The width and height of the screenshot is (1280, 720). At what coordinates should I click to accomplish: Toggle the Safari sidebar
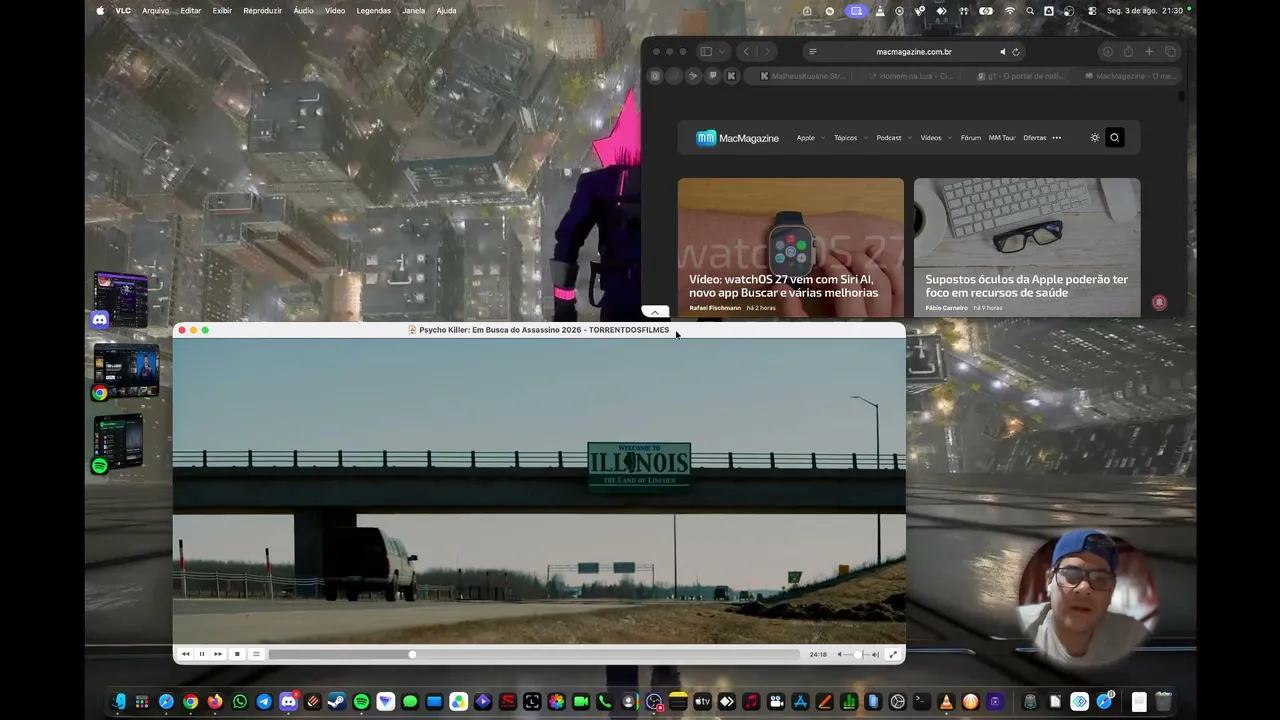tap(706, 52)
